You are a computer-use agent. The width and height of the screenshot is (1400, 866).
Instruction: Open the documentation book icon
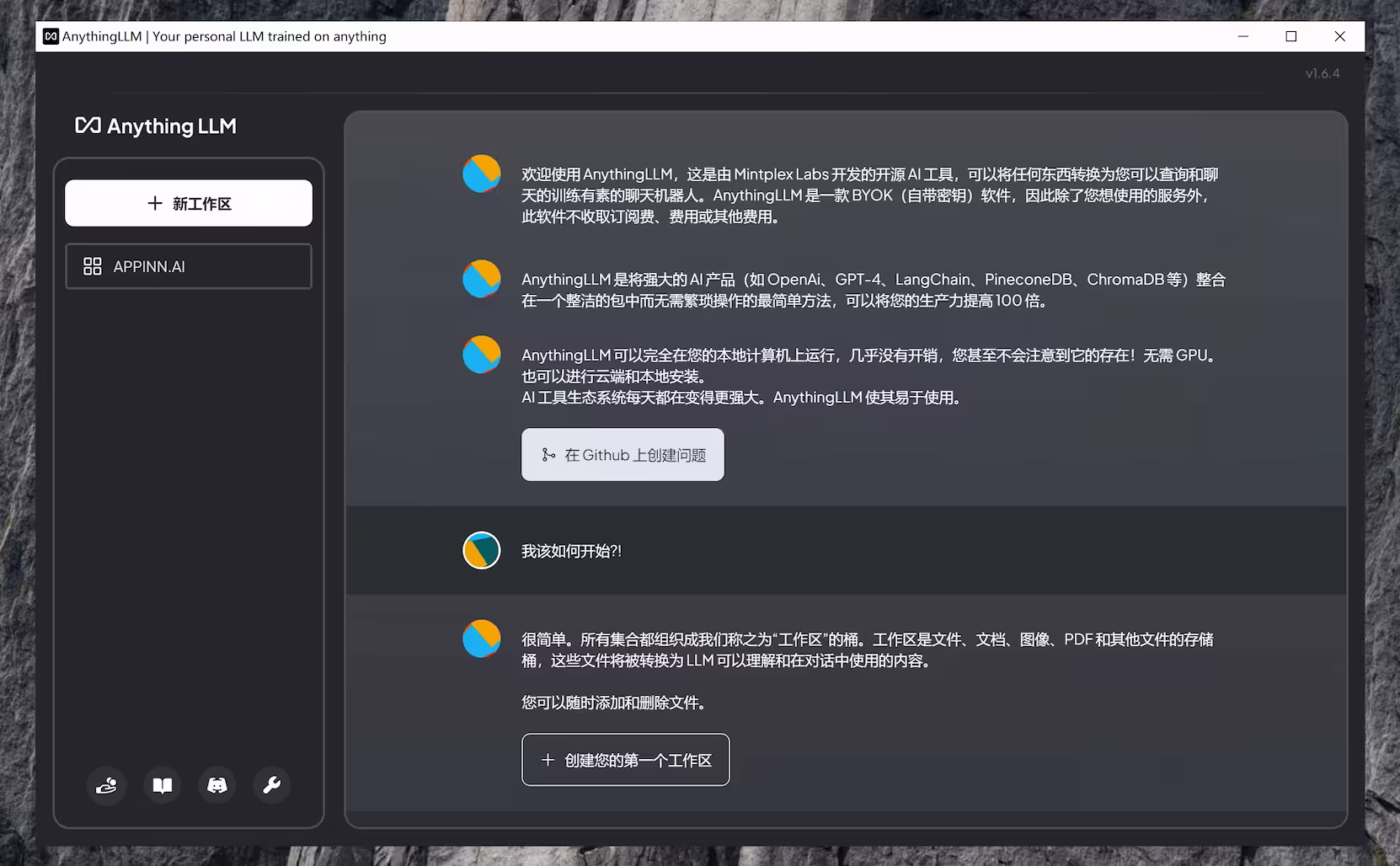click(163, 785)
